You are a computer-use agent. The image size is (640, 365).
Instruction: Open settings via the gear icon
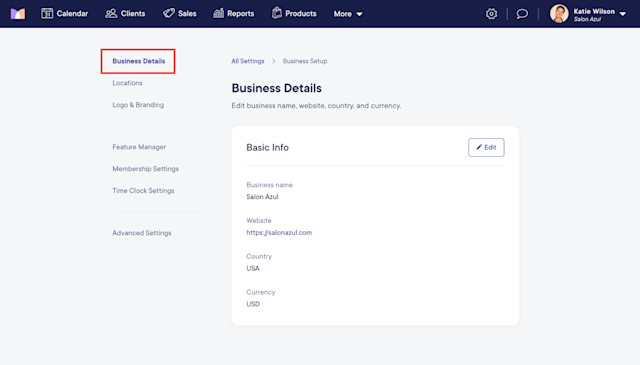point(491,14)
